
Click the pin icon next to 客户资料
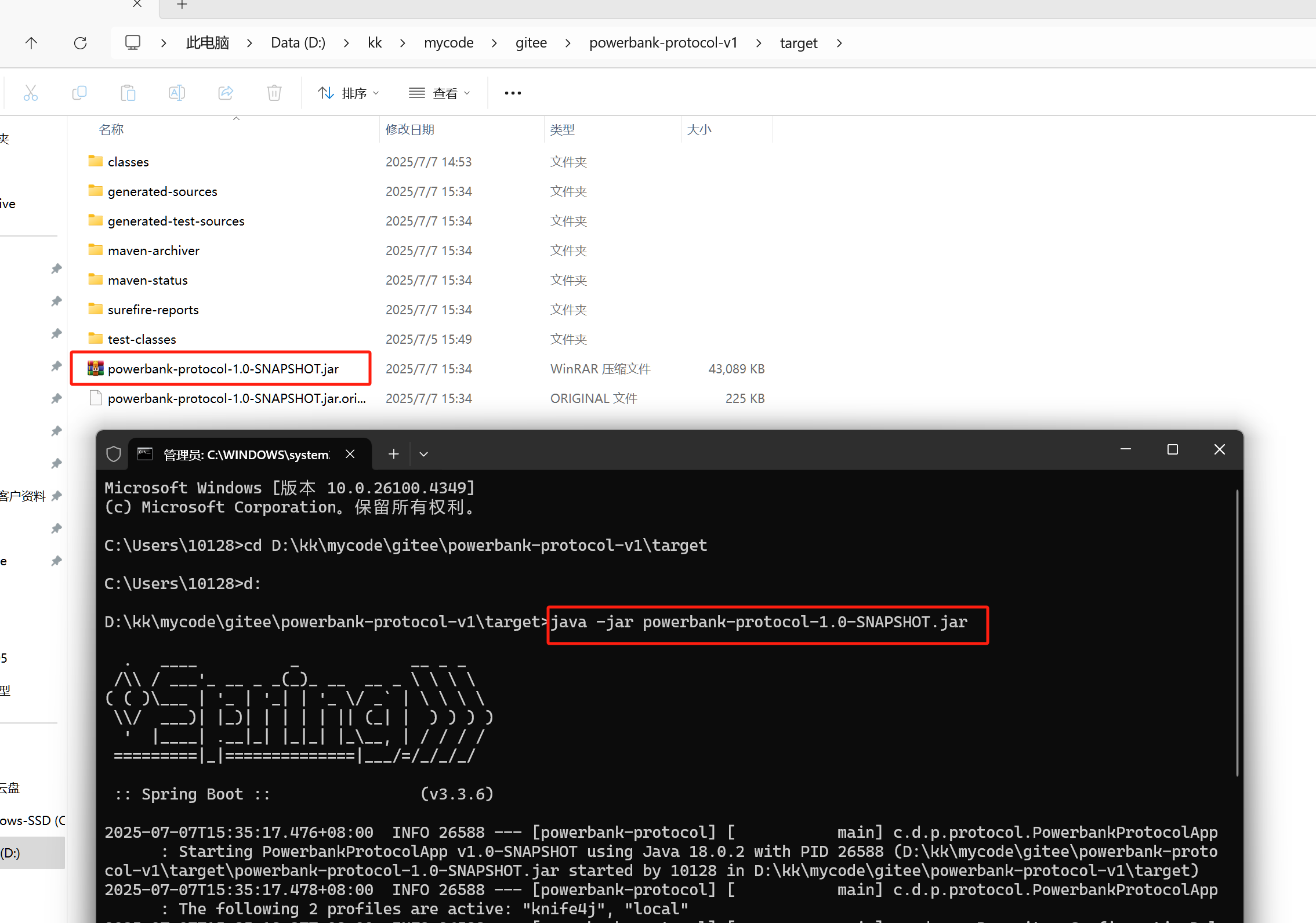56,496
